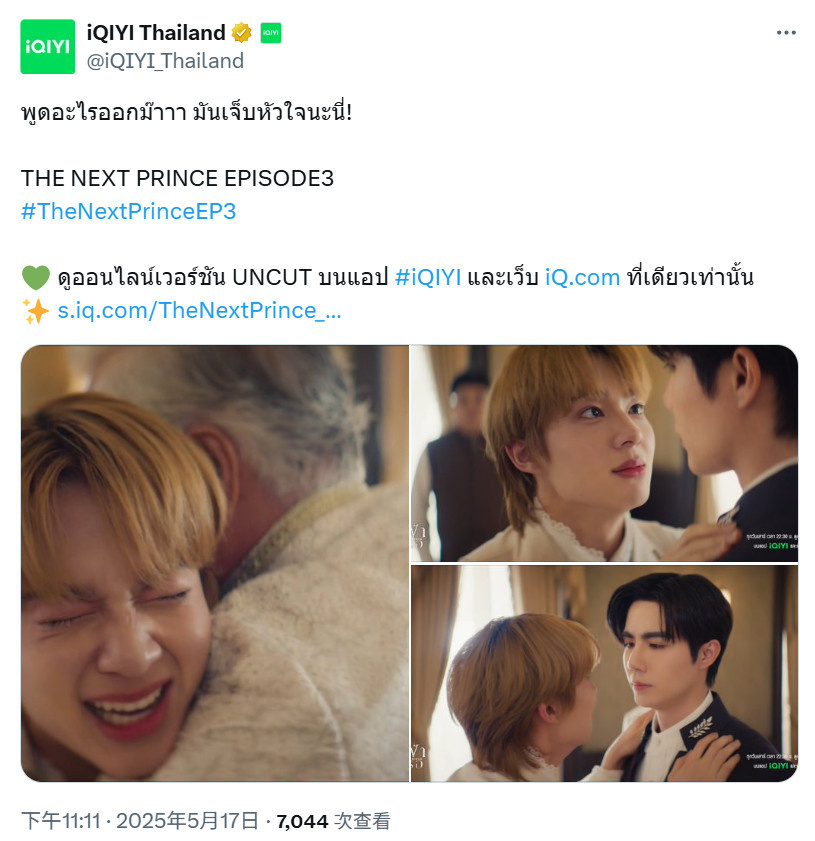The width and height of the screenshot is (815, 841).
Task: Click the first Thai caption line
Action: pos(186,113)
